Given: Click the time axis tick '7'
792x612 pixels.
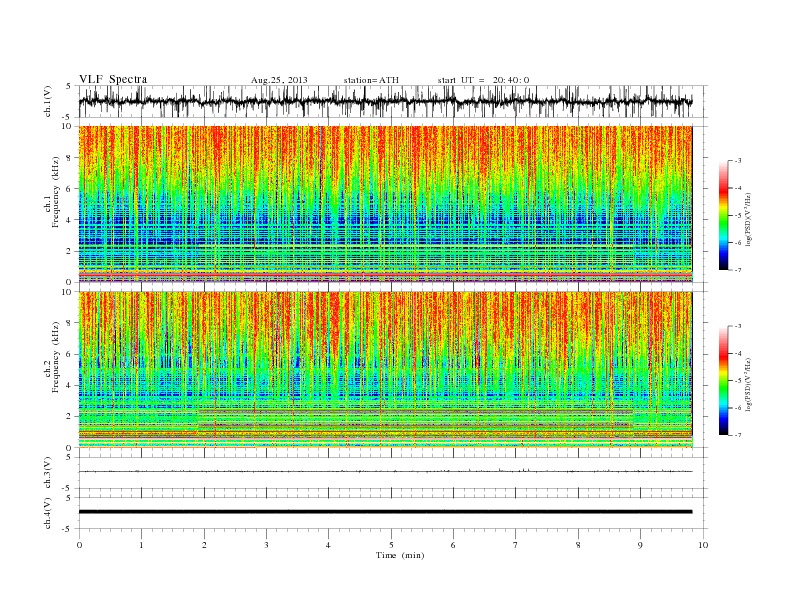Looking at the screenshot, I should 516,545.
